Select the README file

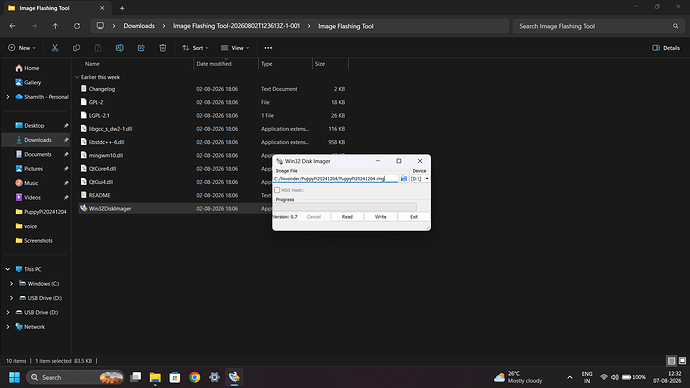coord(99,195)
